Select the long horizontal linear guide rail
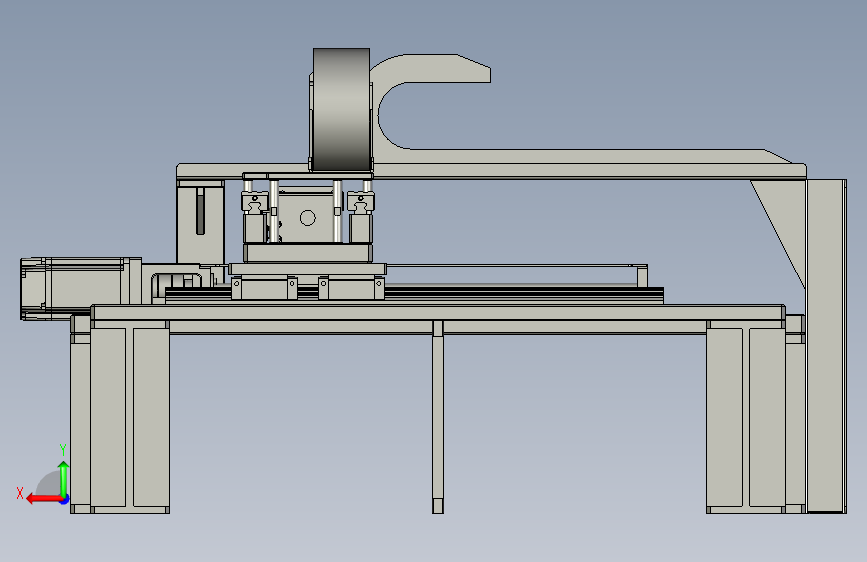 pyautogui.click(x=414, y=295)
